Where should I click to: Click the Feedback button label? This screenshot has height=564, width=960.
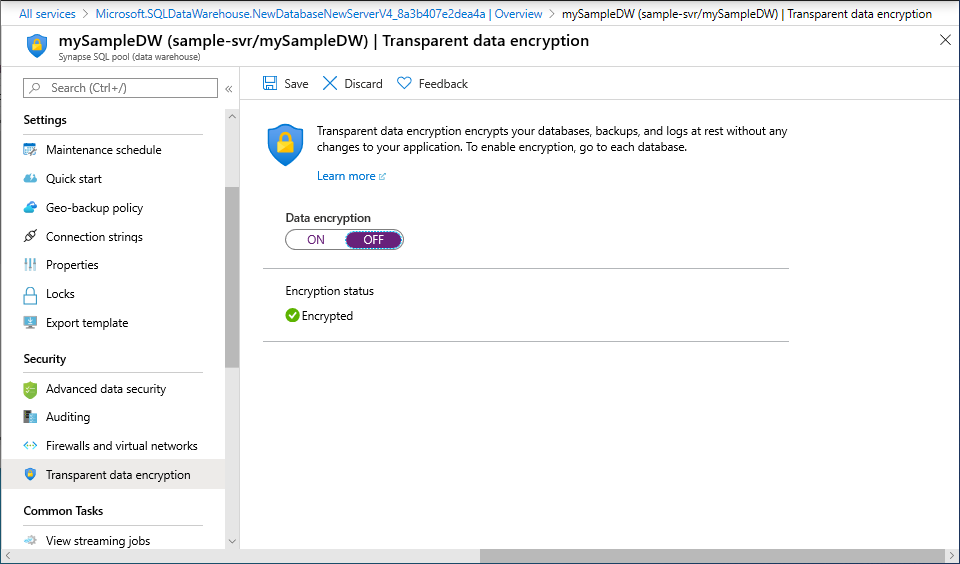coord(443,84)
